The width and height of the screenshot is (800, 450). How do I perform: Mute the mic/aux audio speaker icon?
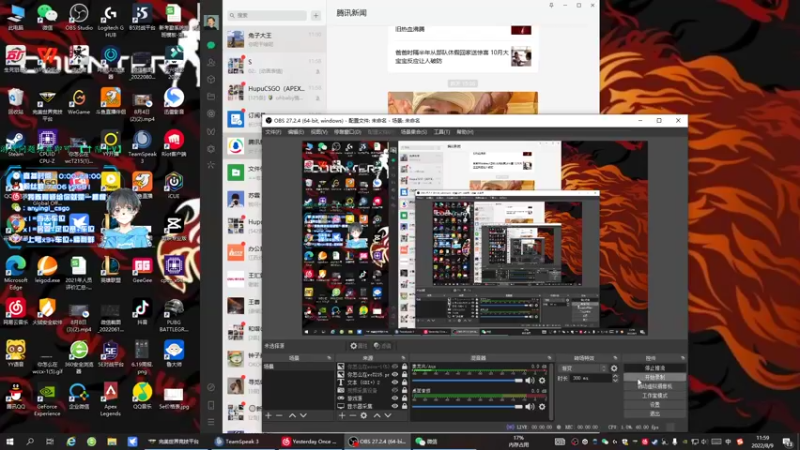[530, 380]
